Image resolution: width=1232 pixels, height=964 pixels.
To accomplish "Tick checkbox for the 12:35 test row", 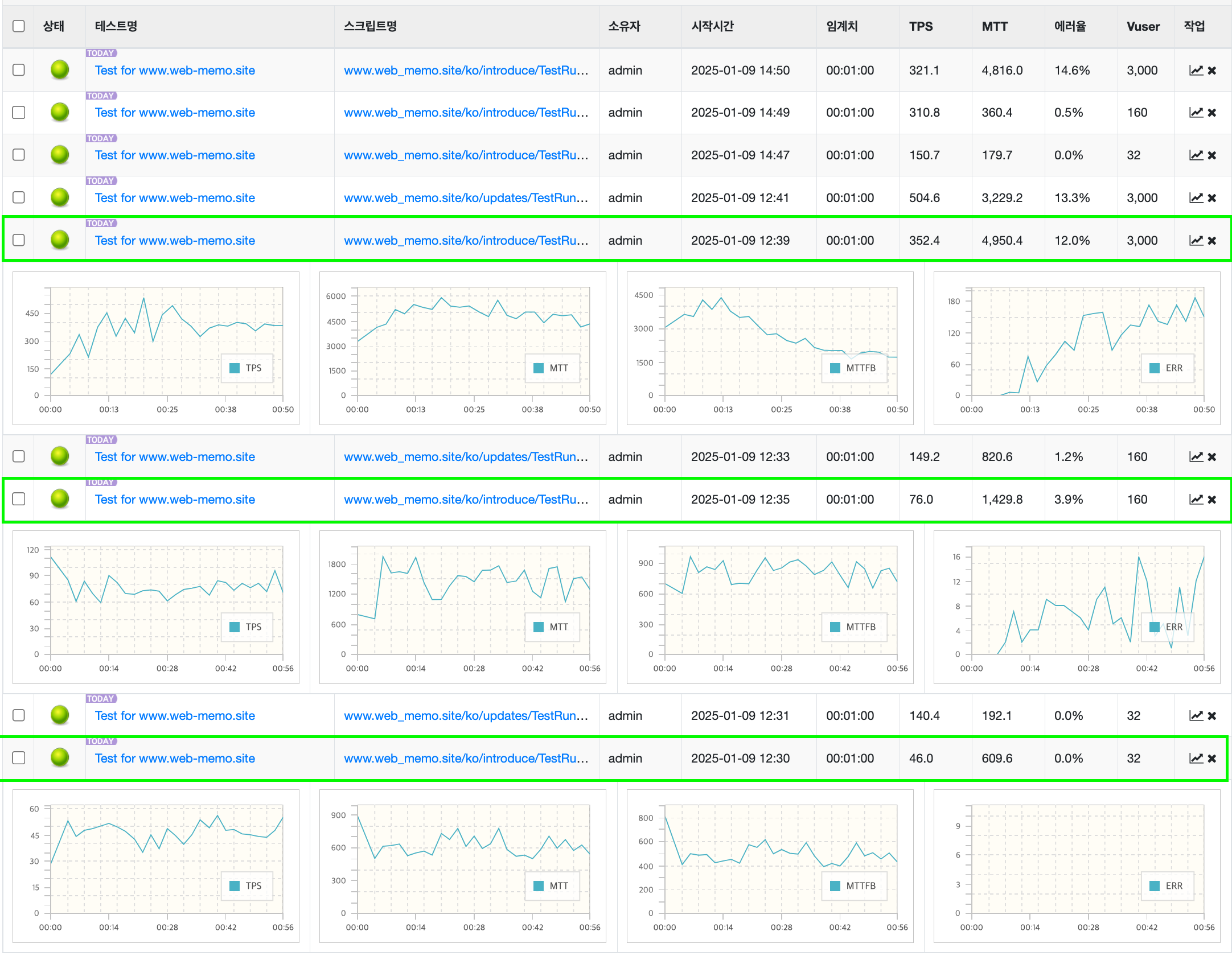I will pyautogui.click(x=19, y=499).
